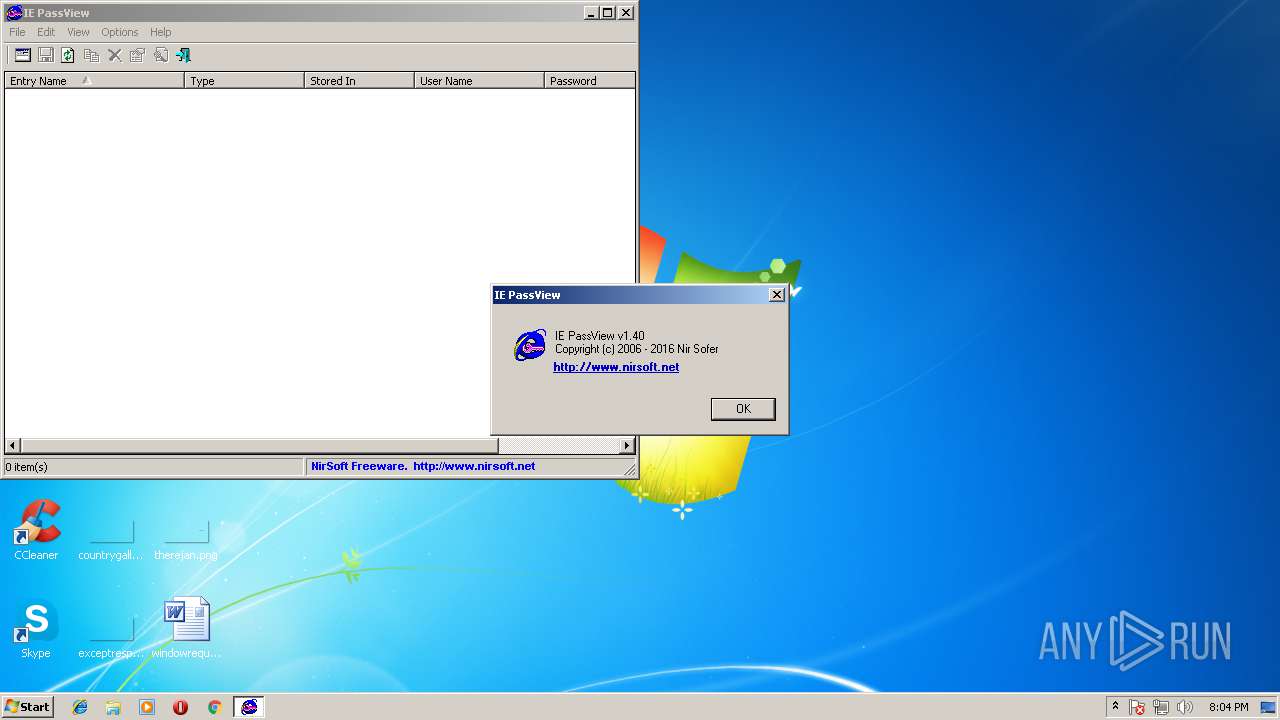Screen dimensions: 1280x720
Task: Open the Edit menu
Action: (x=46, y=32)
